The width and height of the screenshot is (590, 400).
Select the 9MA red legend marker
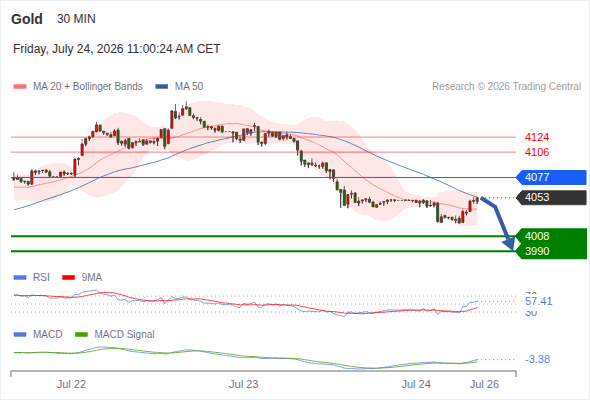[68, 278]
